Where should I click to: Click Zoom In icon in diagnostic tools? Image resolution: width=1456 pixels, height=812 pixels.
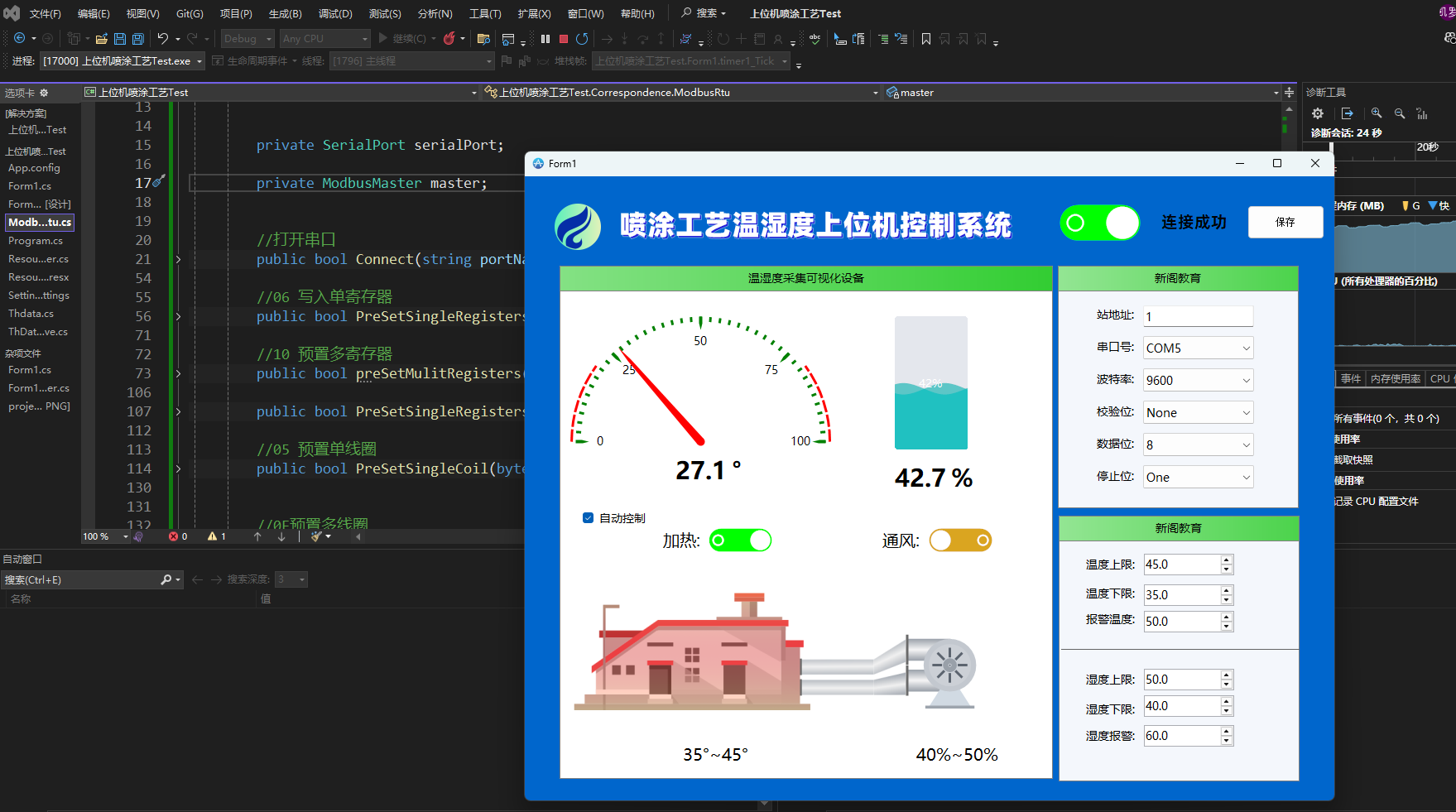point(1377,113)
